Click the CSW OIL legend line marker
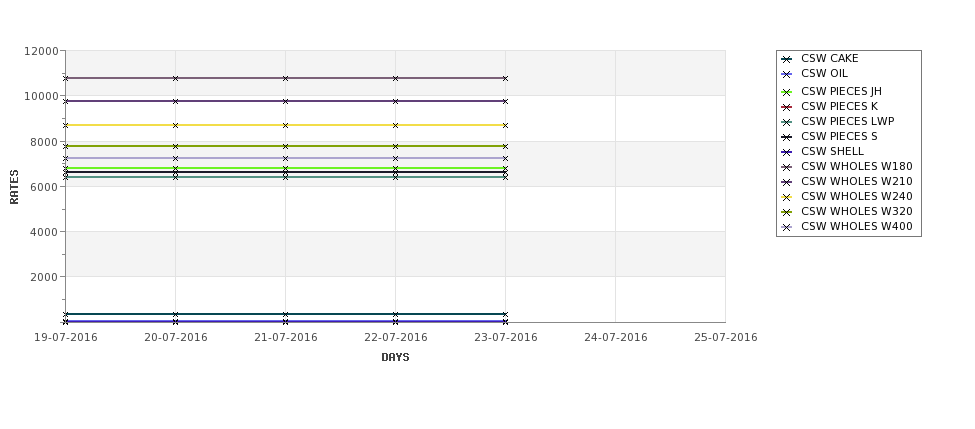 [786, 74]
